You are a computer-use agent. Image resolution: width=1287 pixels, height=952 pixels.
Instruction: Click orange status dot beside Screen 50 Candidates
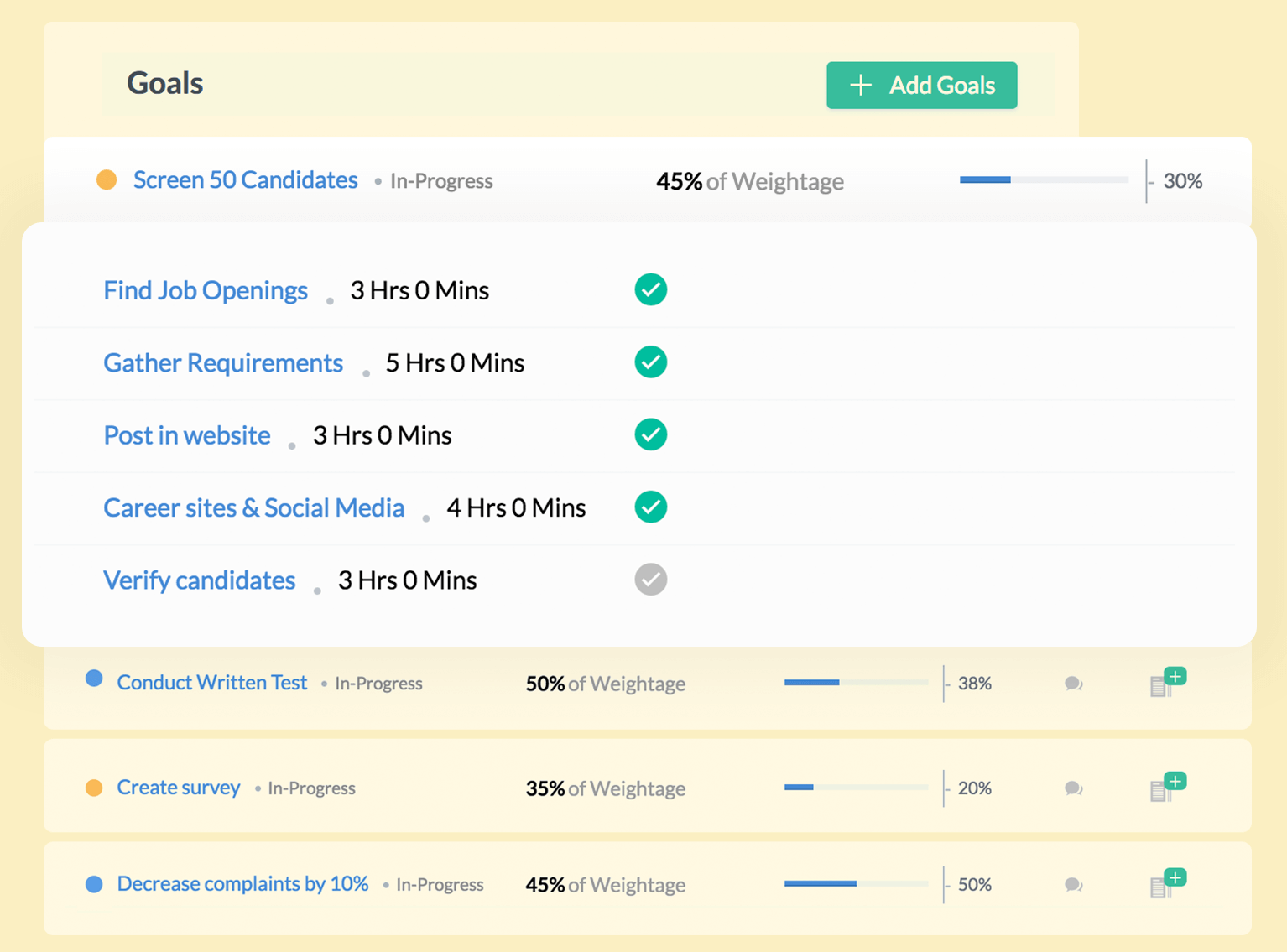point(107,180)
